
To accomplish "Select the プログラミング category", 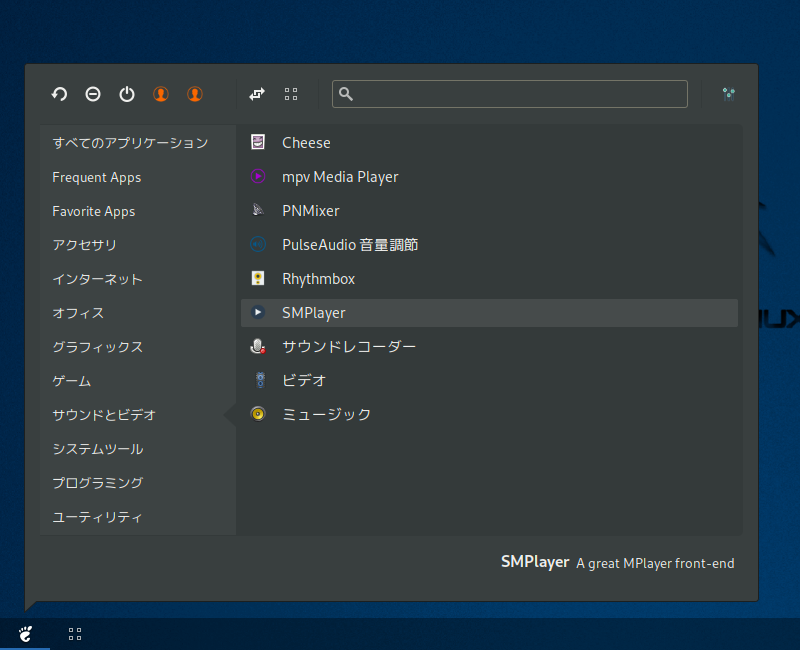I will 138,483.
